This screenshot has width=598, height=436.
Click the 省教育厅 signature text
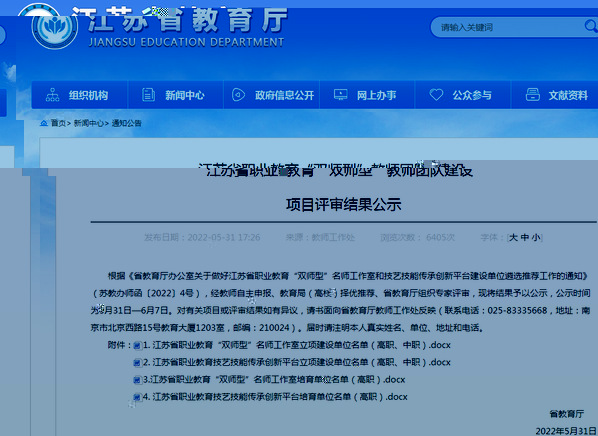[566, 414]
